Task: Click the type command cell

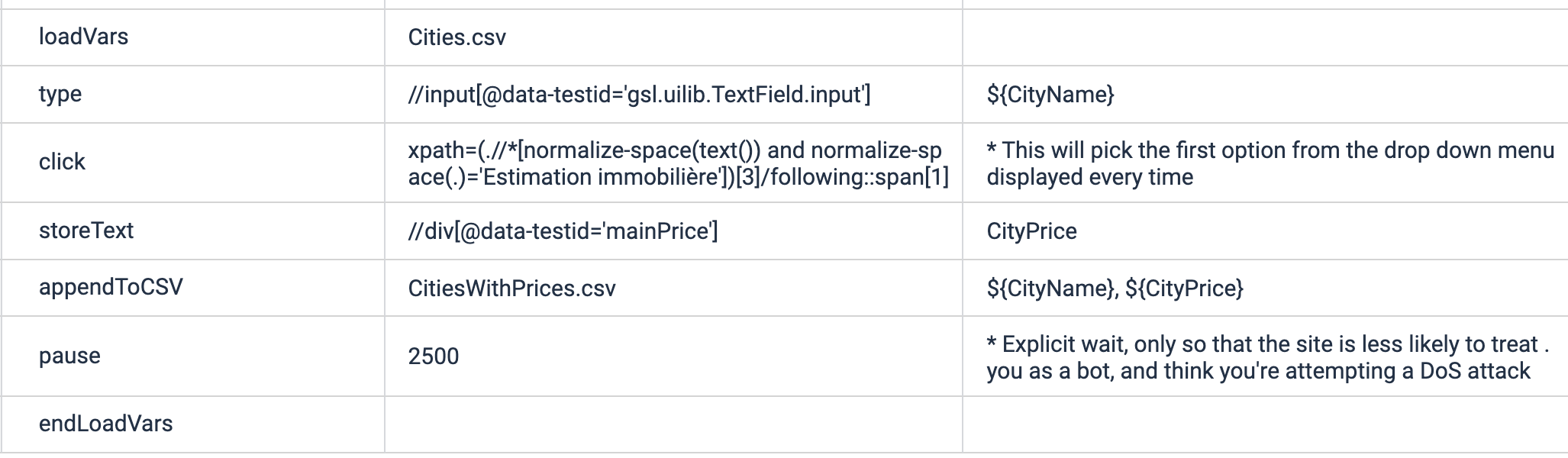Action: click(x=60, y=94)
